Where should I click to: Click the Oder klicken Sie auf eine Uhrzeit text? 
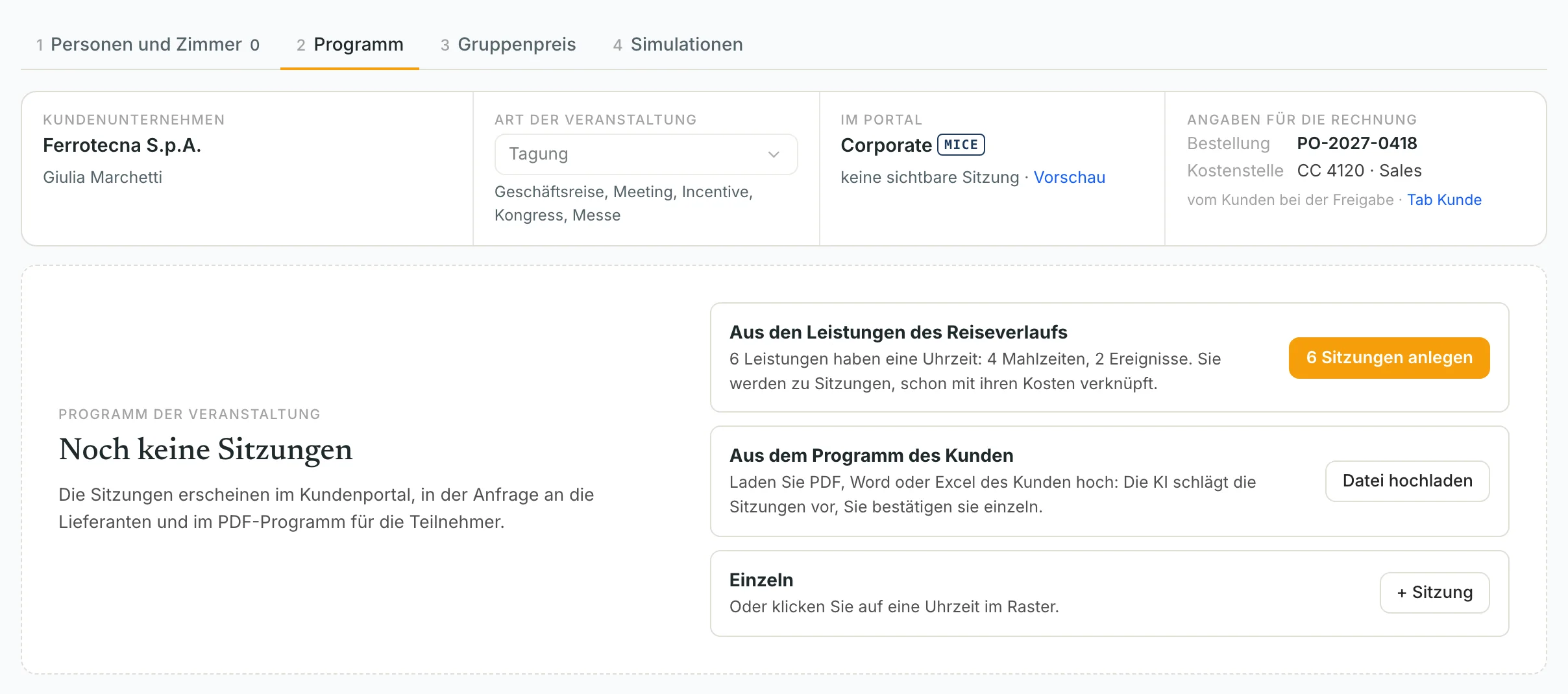(x=894, y=606)
